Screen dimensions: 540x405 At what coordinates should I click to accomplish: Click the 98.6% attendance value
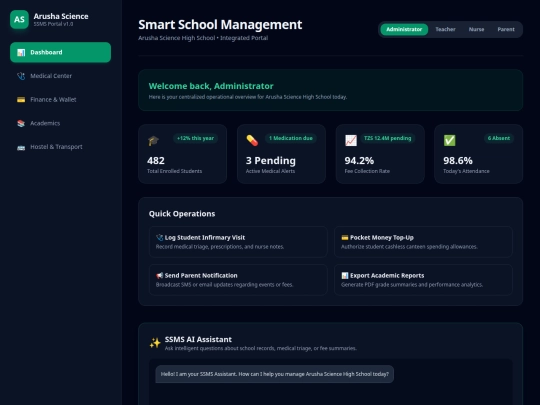[458, 161]
